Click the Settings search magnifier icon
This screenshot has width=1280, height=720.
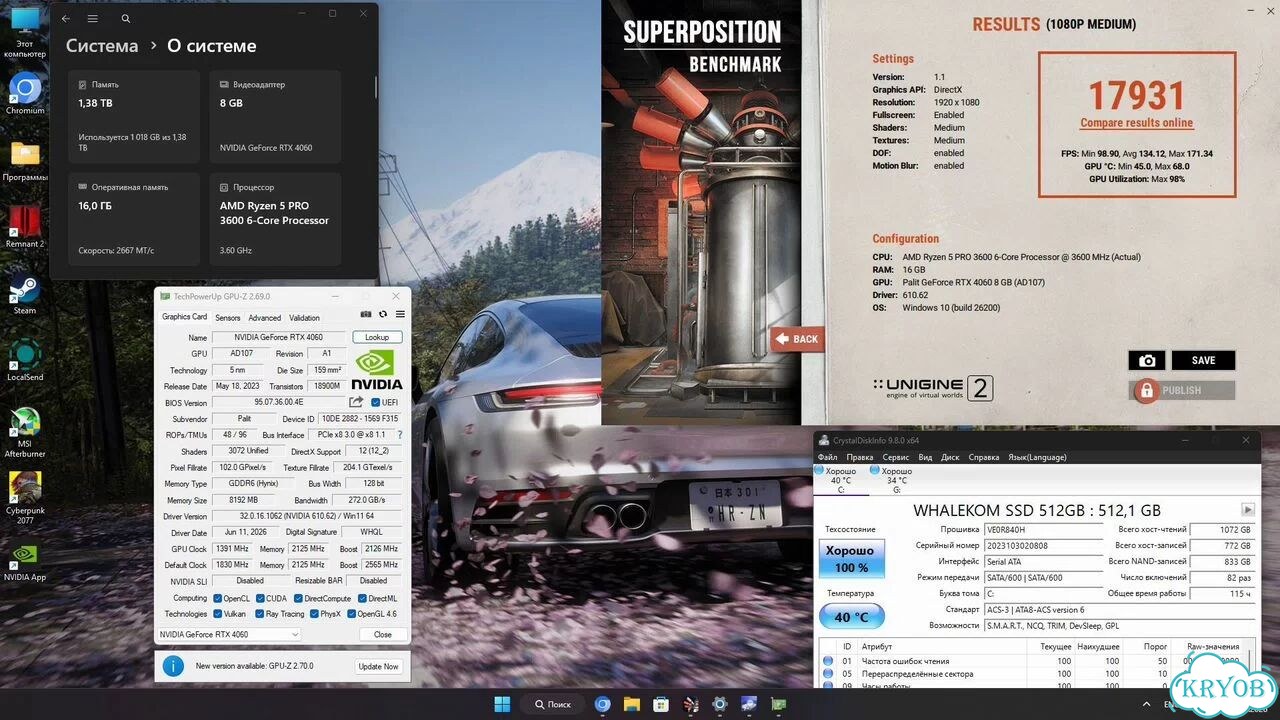(125, 18)
